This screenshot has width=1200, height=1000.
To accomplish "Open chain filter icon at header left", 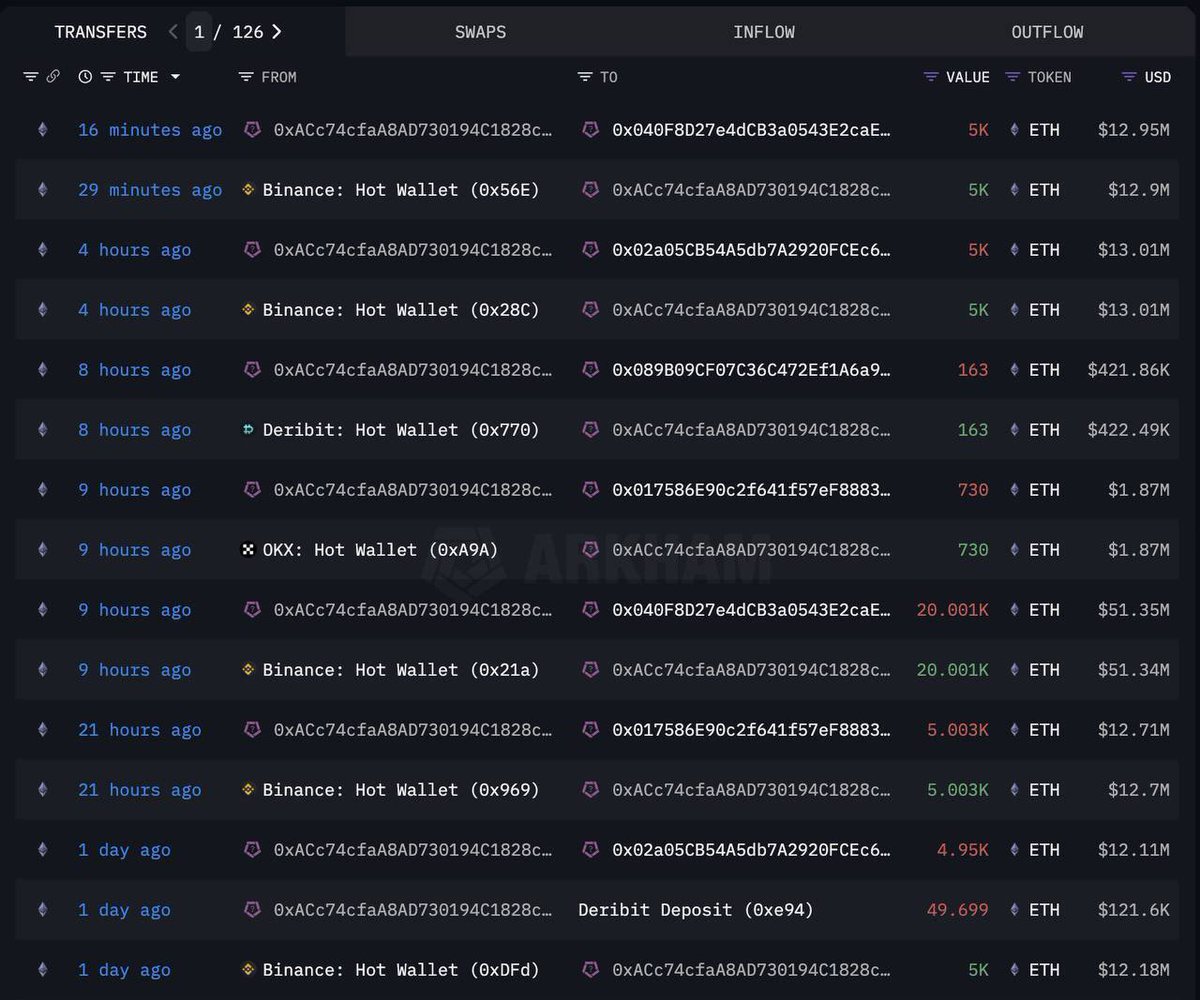I will click(30, 77).
